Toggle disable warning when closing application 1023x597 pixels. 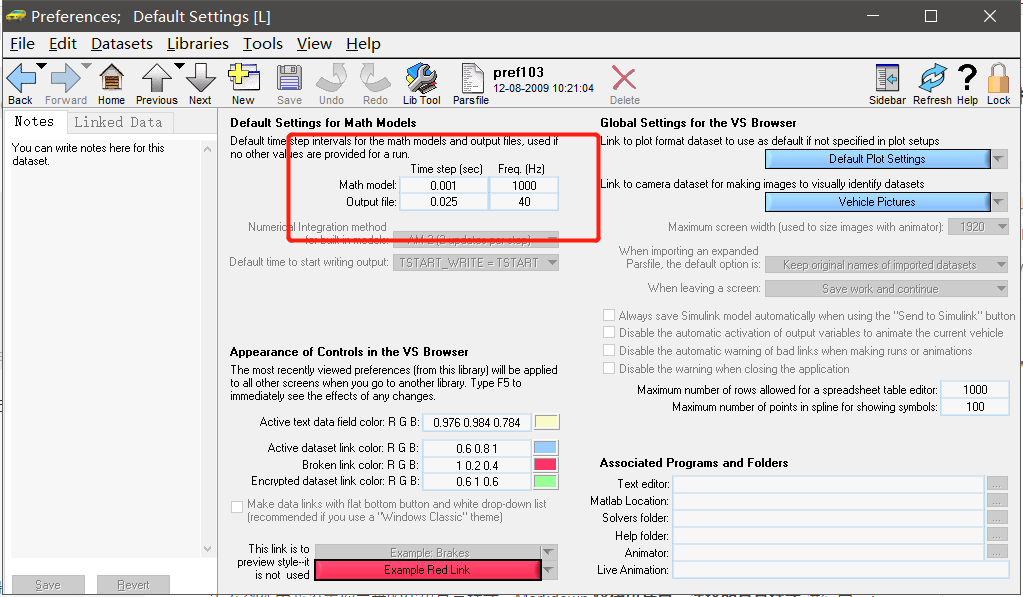pos(609,368)
